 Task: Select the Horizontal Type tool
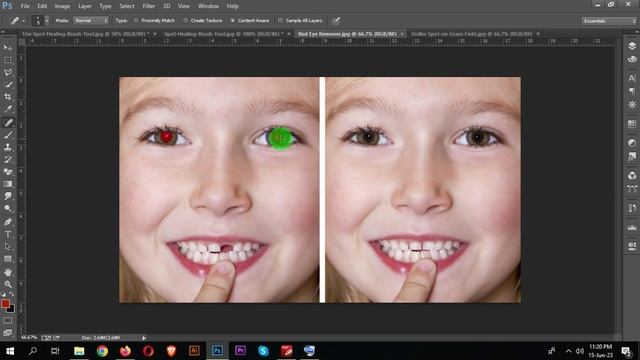pyautogui.click(x=8, y=234)
